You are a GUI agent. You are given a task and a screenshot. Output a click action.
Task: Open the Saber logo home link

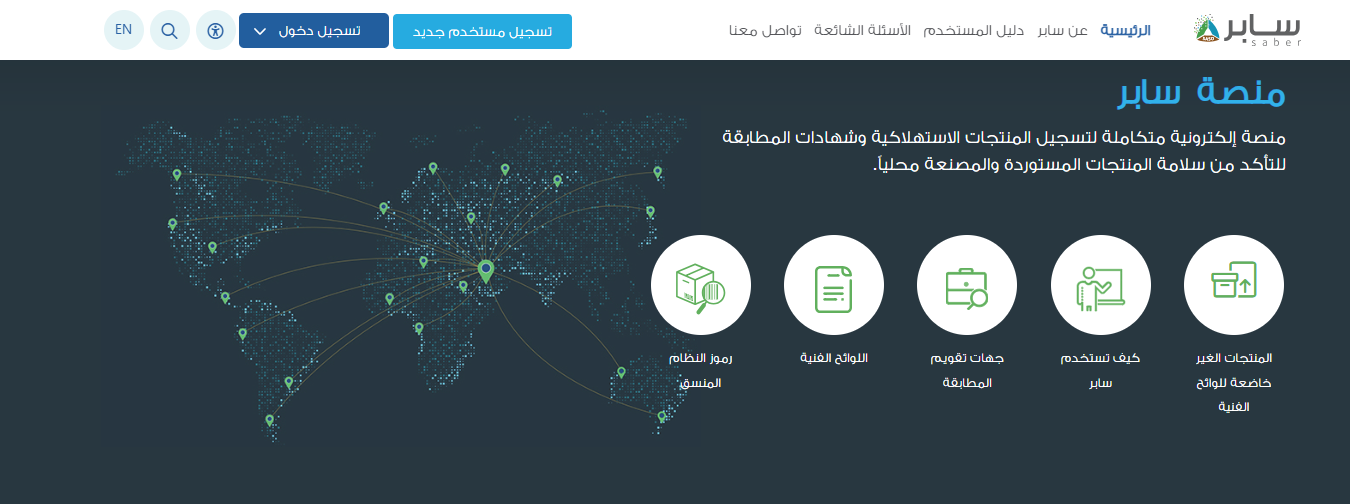tap(1248, 29)
